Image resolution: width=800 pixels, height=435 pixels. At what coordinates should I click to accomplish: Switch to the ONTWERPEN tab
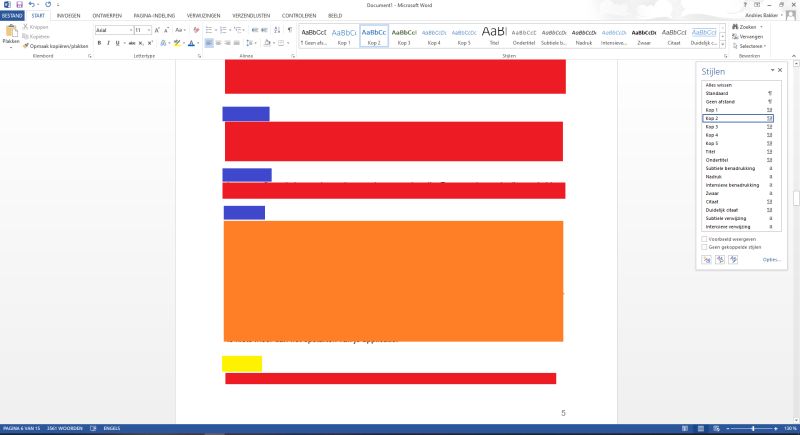coord(107,16)
